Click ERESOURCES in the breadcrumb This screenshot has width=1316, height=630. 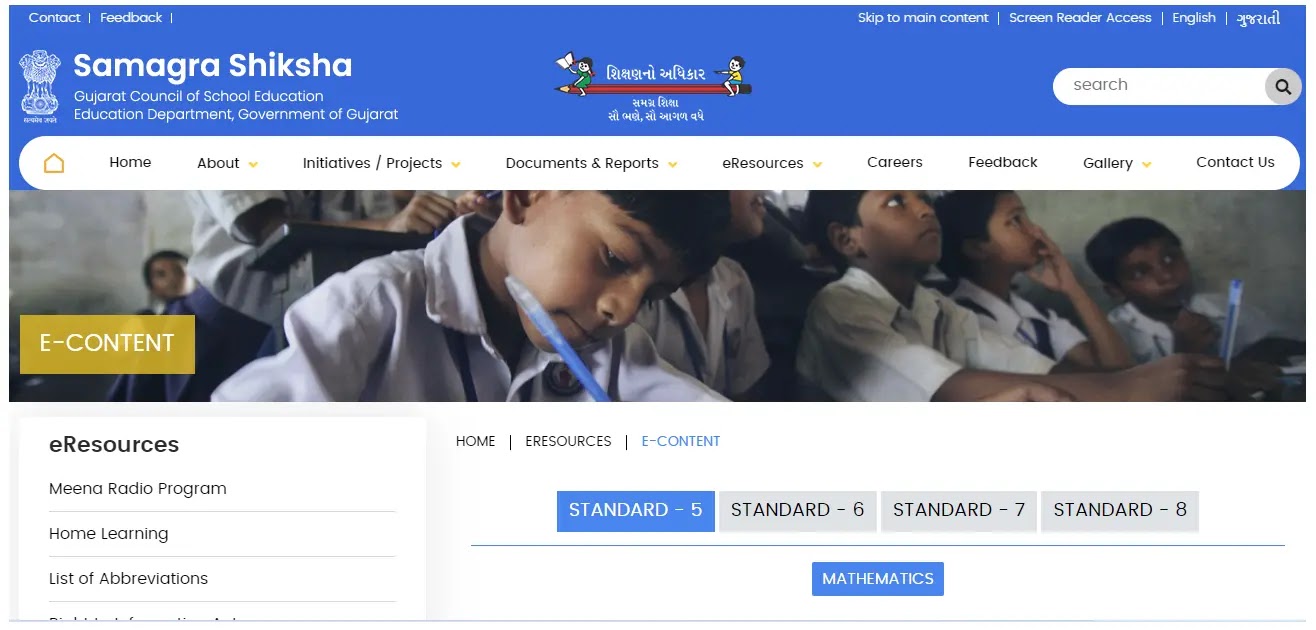[568, 441]
